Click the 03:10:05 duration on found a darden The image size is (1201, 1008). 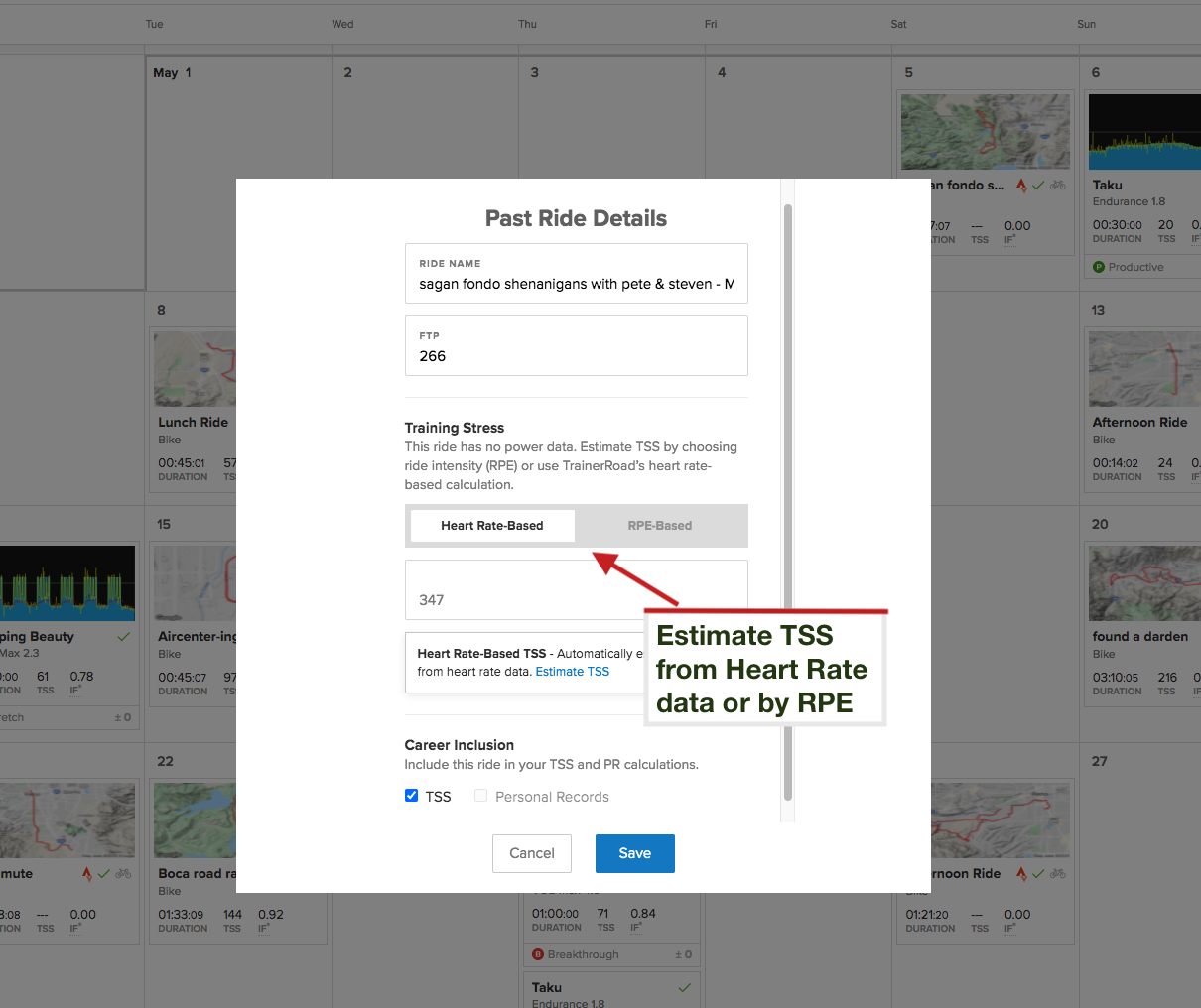(1116, 678)
